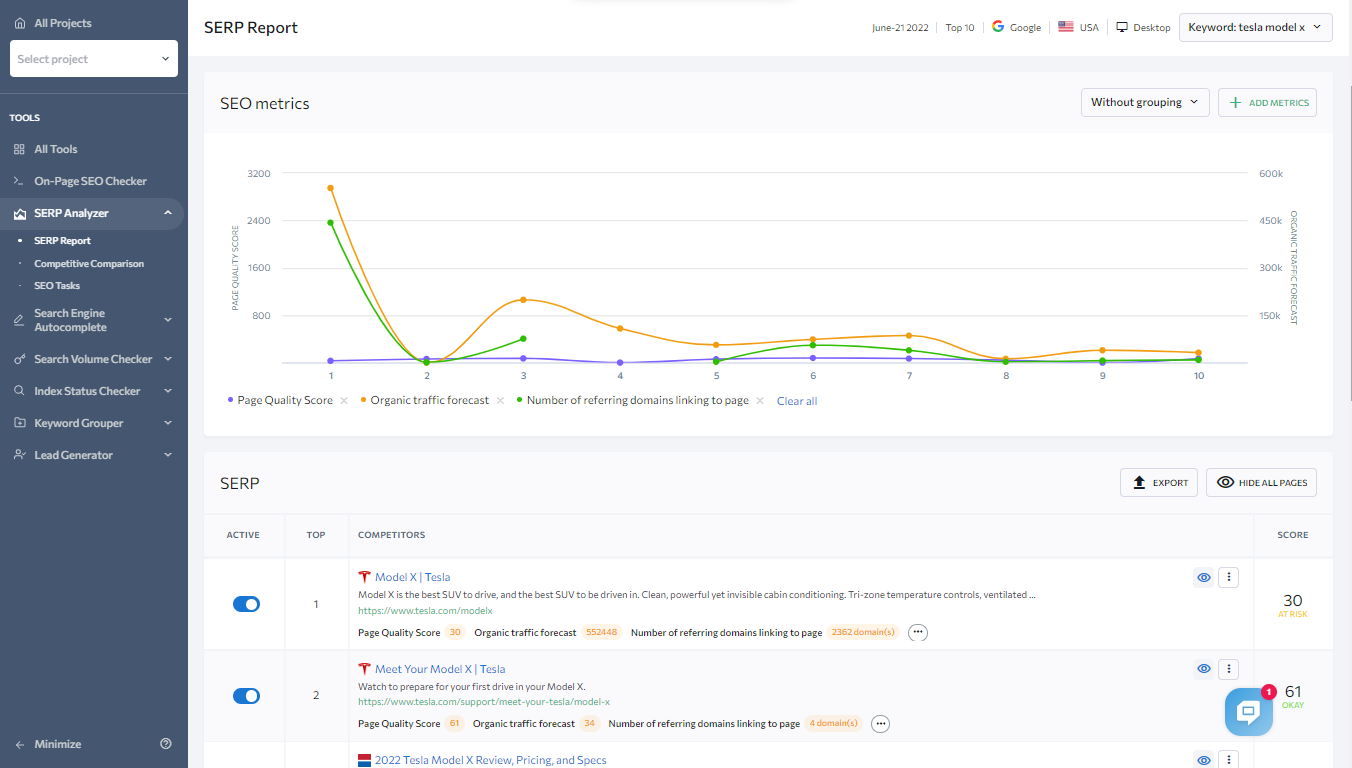Click the Clear all link under the chart

[797, 401]
